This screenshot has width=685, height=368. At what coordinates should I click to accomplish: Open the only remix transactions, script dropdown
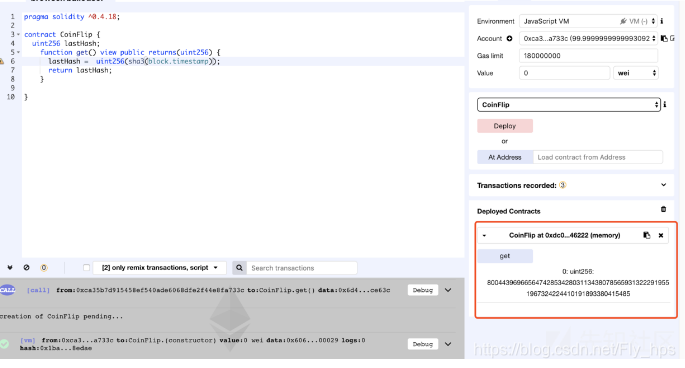tap(159, 267)
